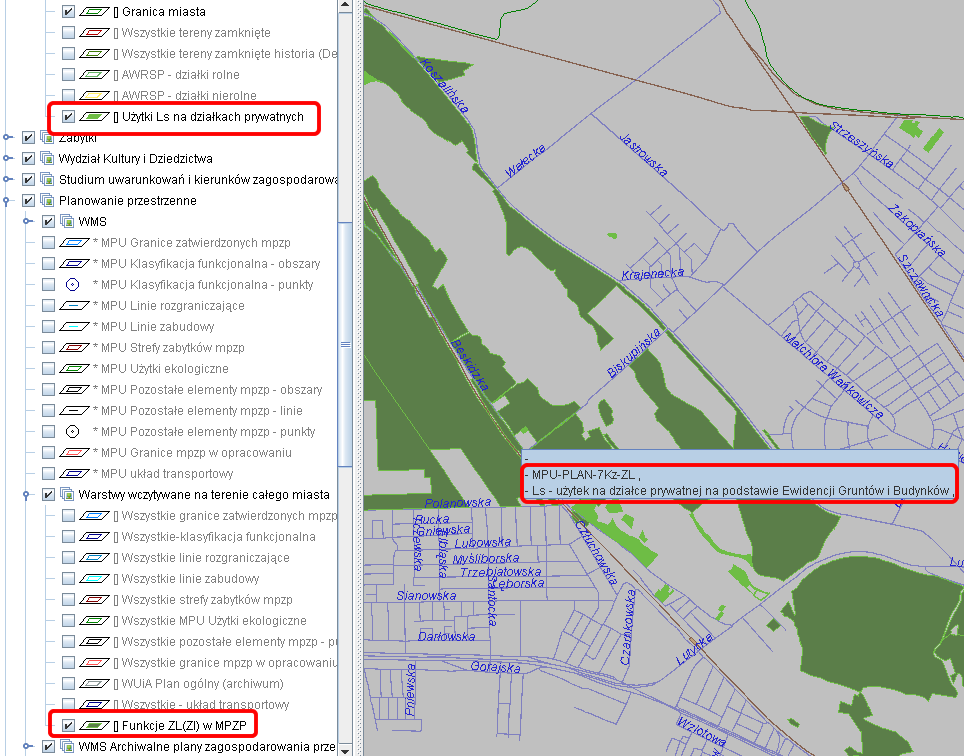The image size is (964, 756).
Task: Click the layer panel scroll-down arrow
Action: (345, 748)
